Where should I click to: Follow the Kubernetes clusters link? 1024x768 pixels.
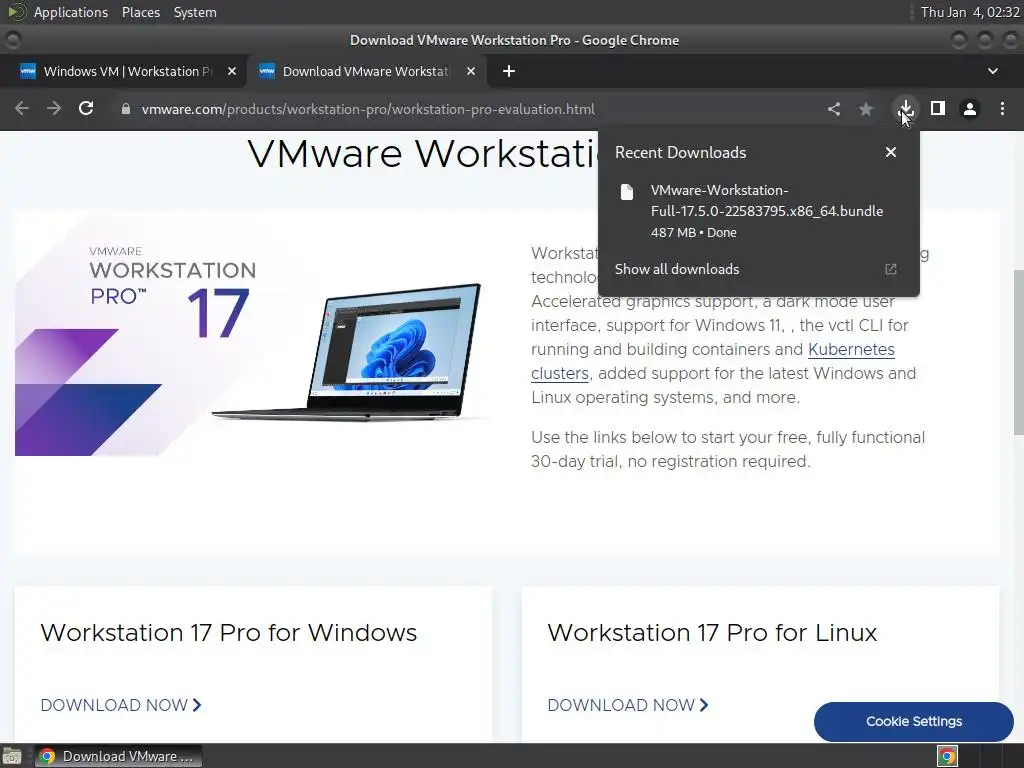(x=851, y=349)
